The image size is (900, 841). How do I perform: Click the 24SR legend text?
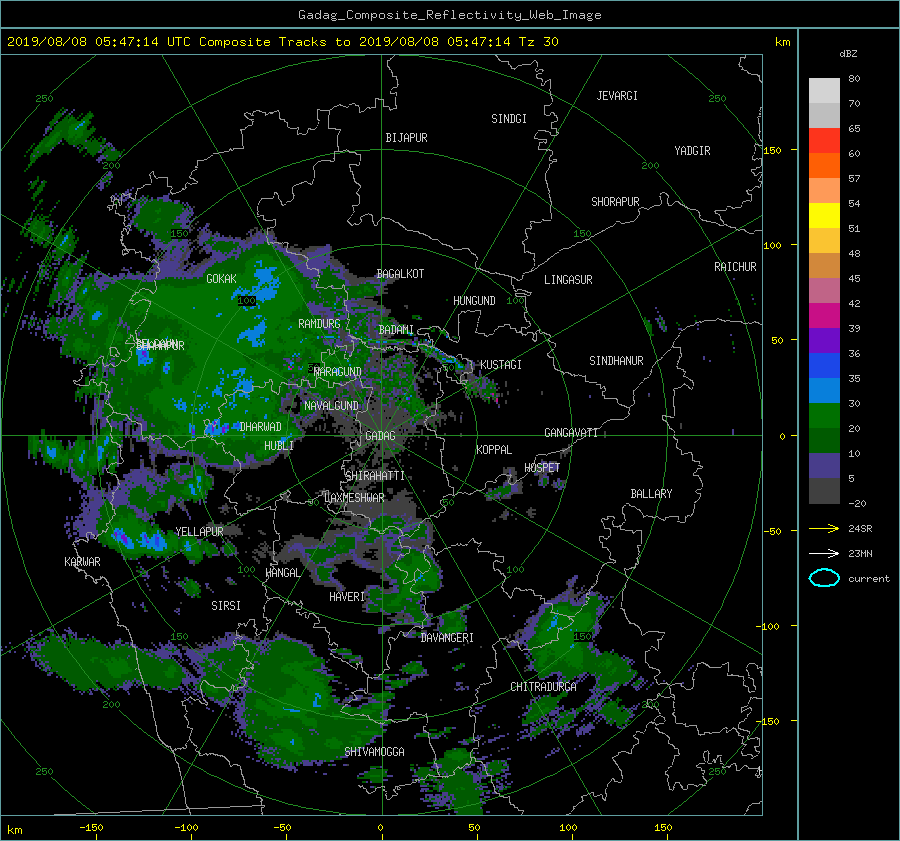(860, 529)
